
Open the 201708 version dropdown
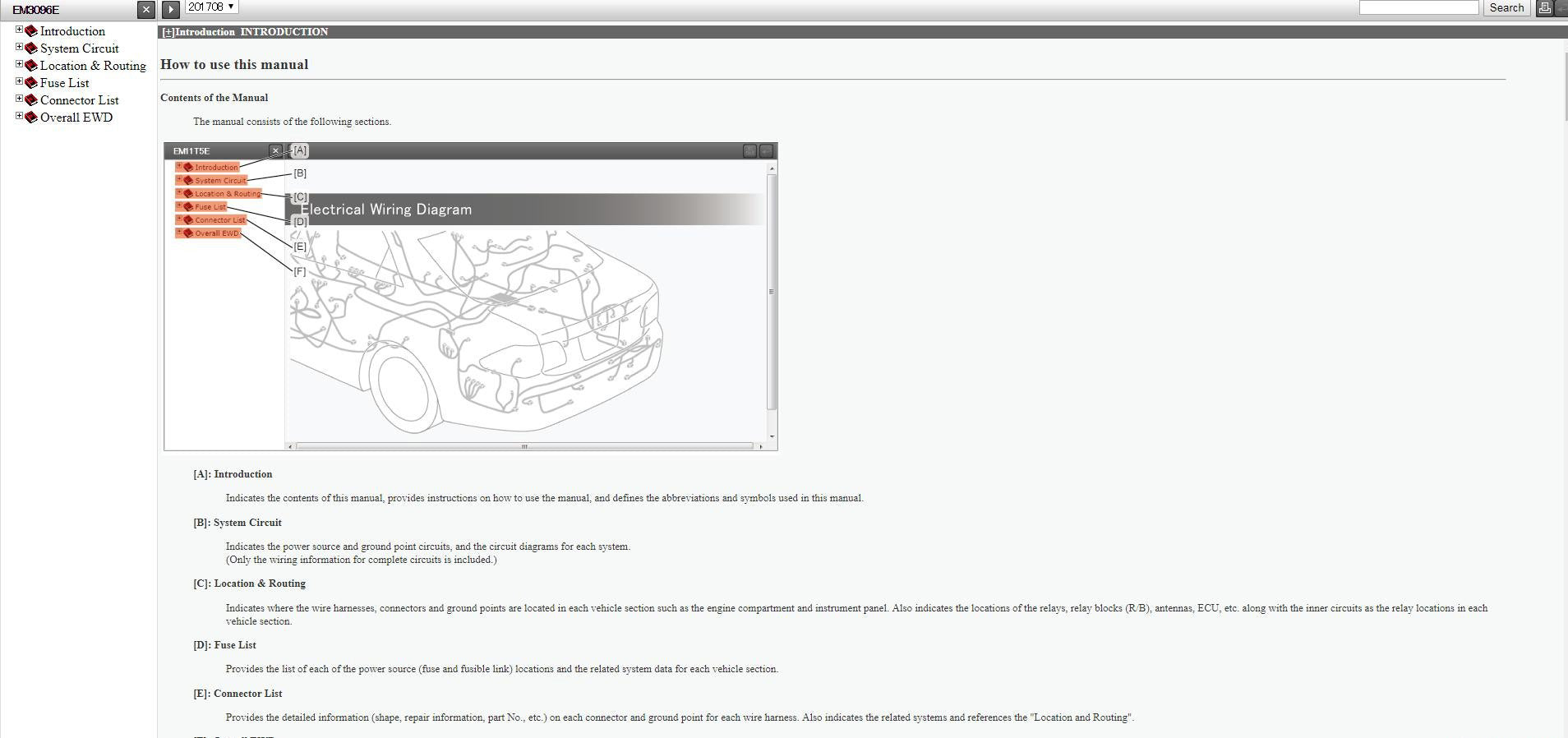(x=211, y=7)
